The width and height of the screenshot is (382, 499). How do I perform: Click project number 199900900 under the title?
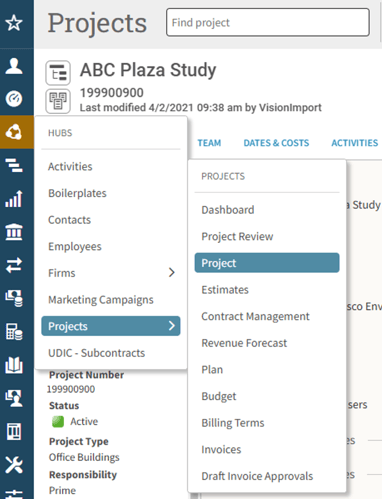112,92
